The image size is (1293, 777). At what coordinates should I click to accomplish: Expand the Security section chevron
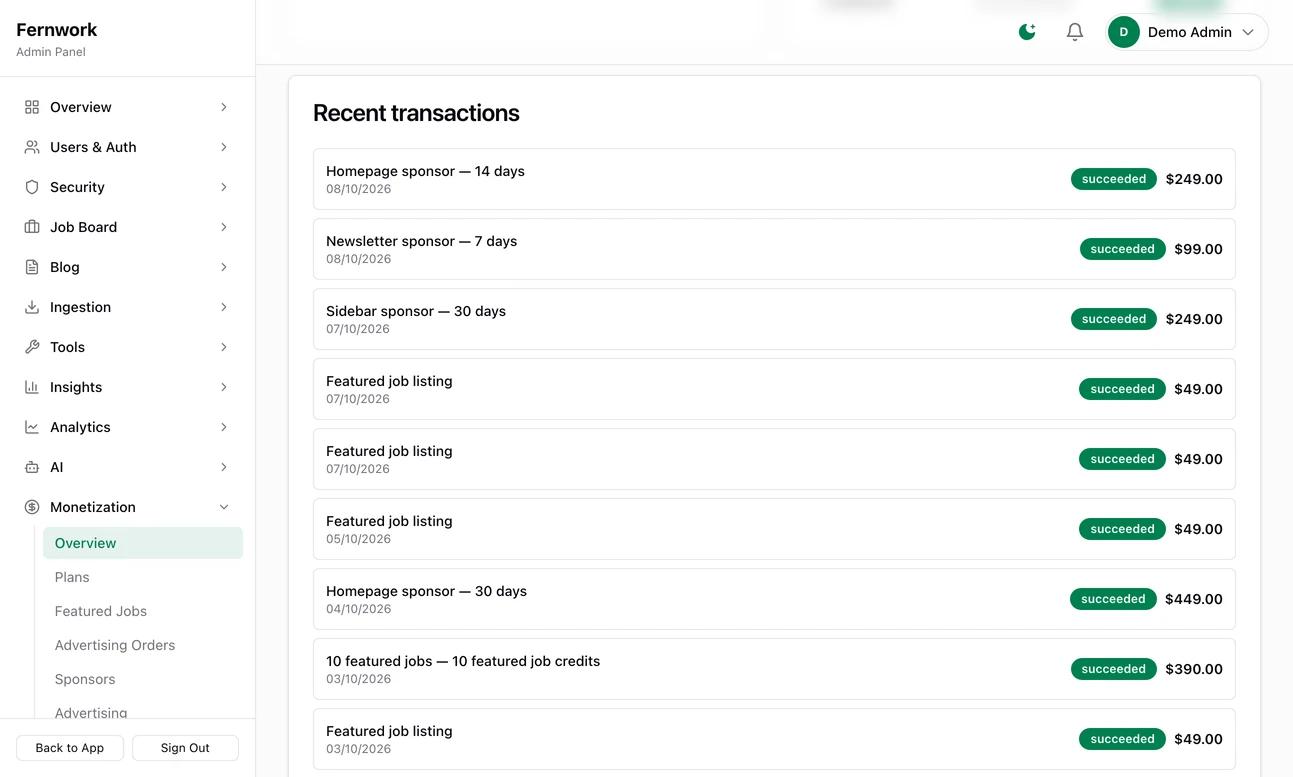(224, 187)
